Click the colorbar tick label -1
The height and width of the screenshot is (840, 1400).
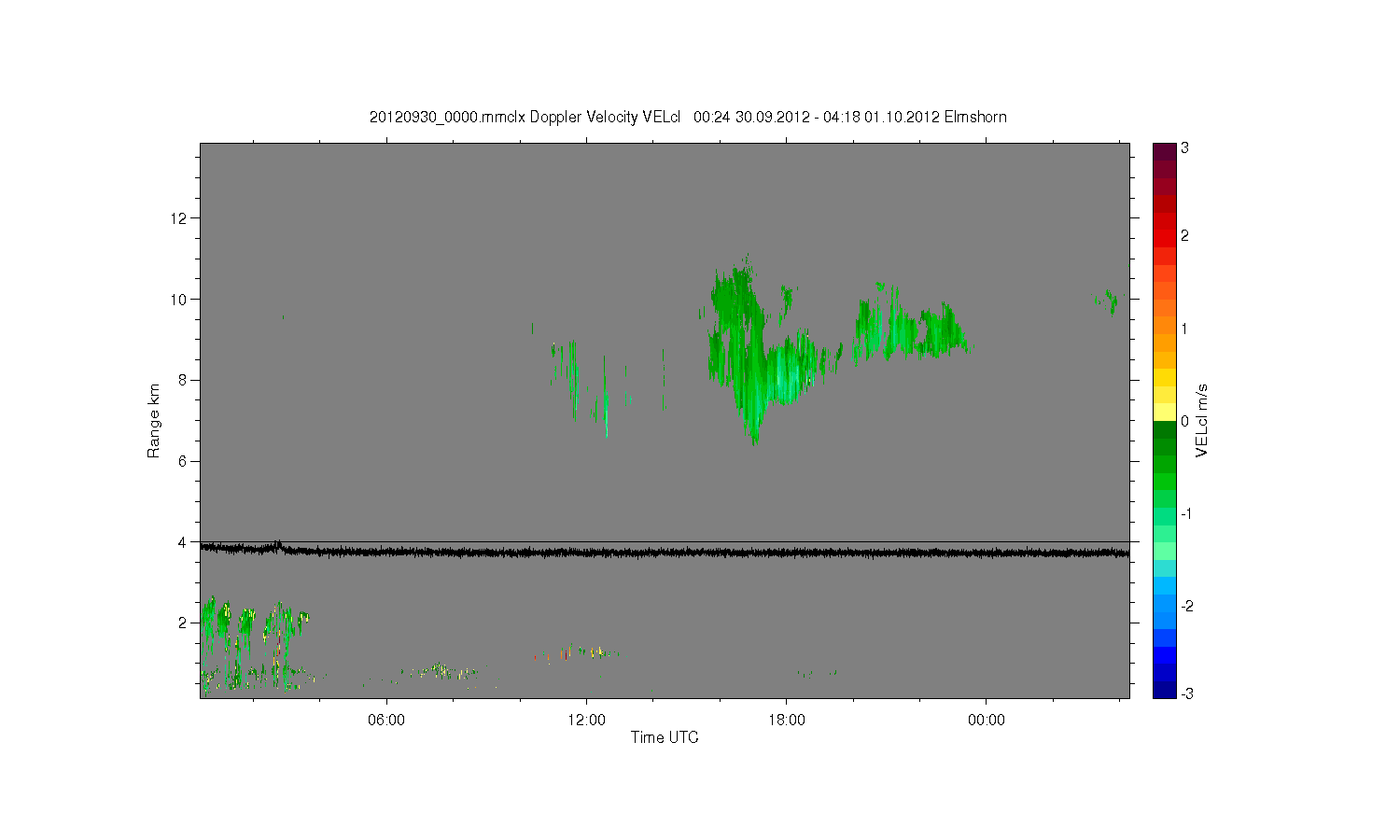[1186, 514]
